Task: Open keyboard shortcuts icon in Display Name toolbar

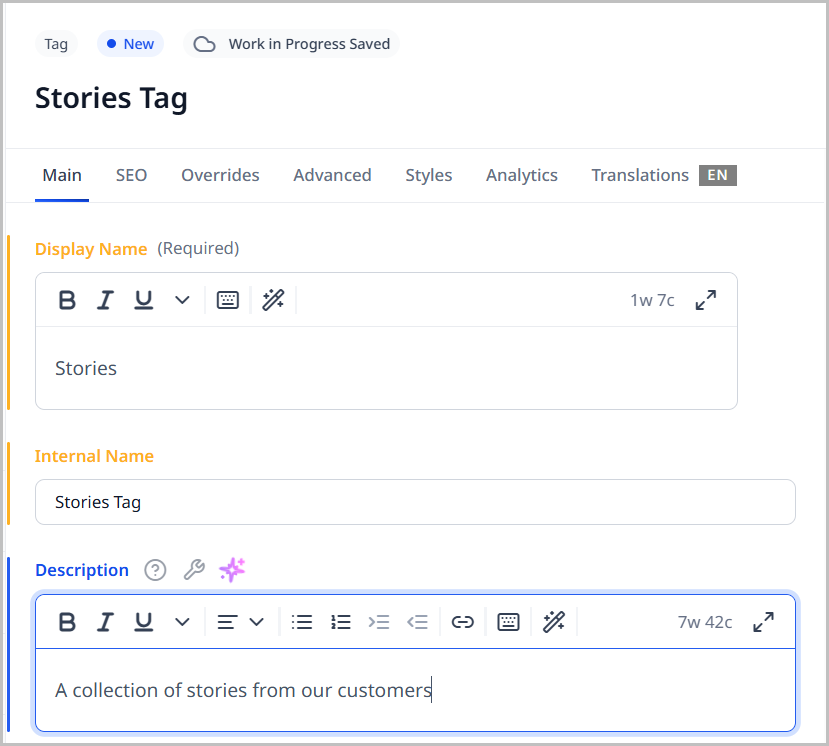Action: [228, 300]
